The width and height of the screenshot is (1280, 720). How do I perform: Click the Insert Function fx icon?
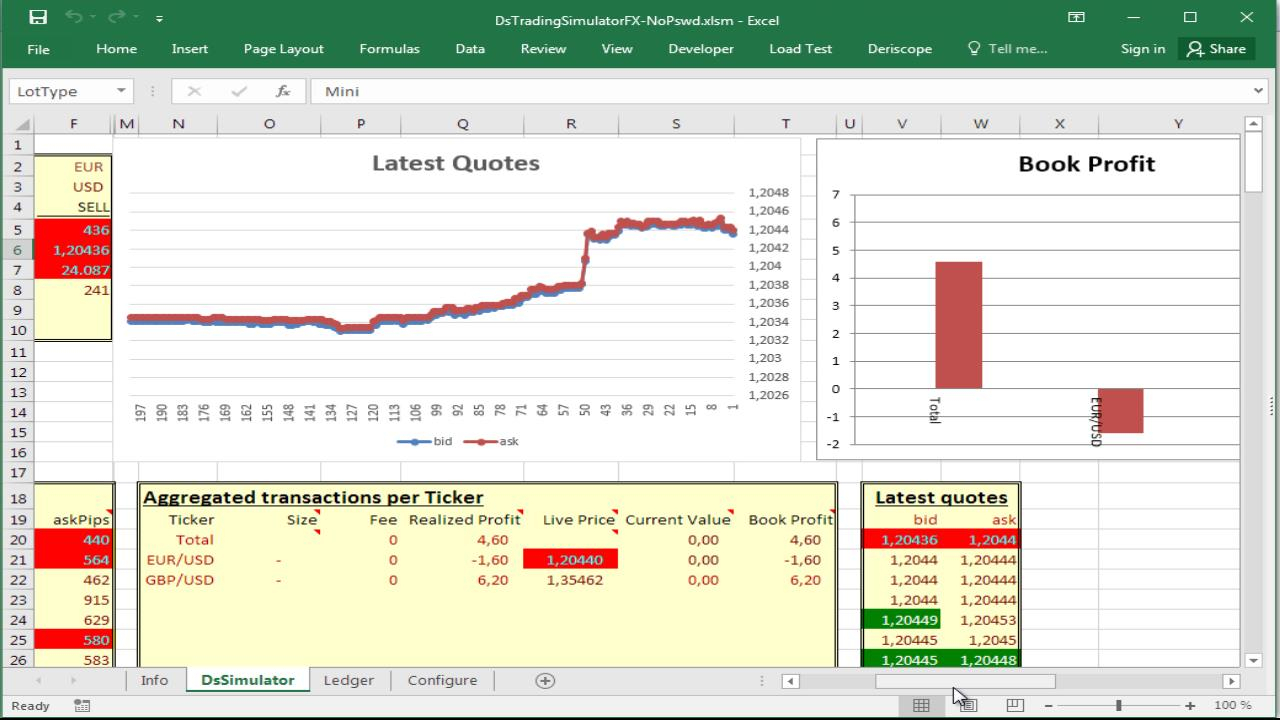pos(283,91)
